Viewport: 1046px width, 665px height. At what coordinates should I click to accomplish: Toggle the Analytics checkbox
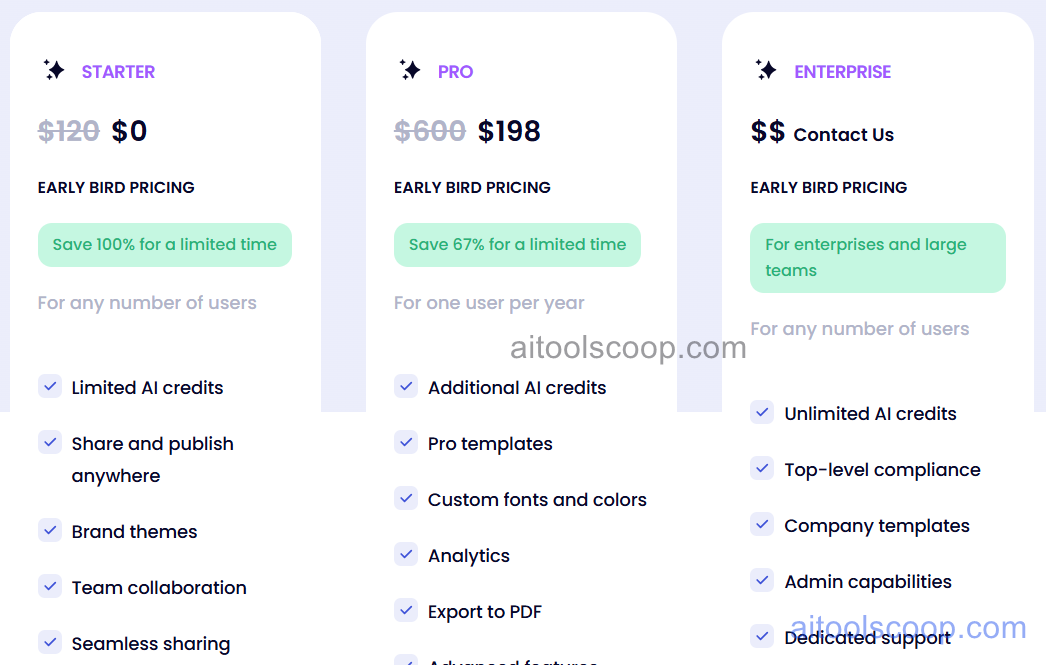[x=406, y=554]
